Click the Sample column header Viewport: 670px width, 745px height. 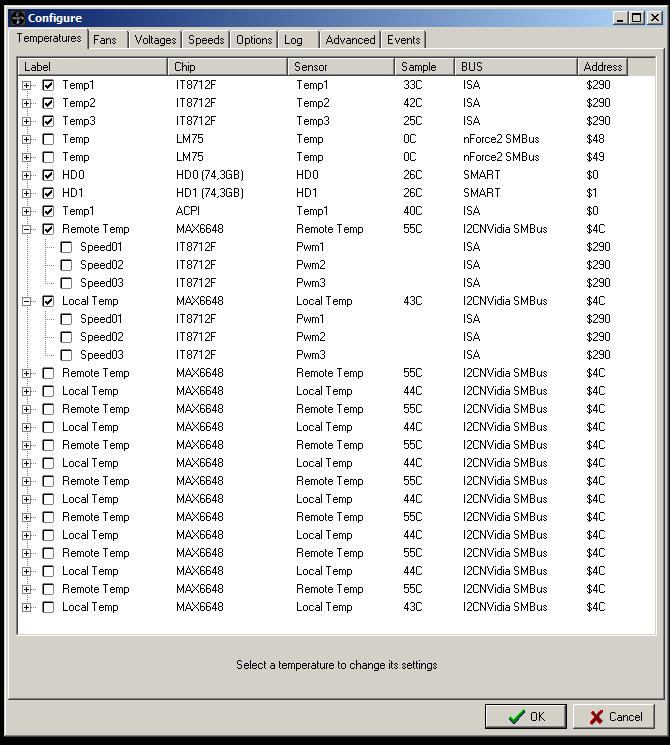pyautogui.click(x=424, y=67)
